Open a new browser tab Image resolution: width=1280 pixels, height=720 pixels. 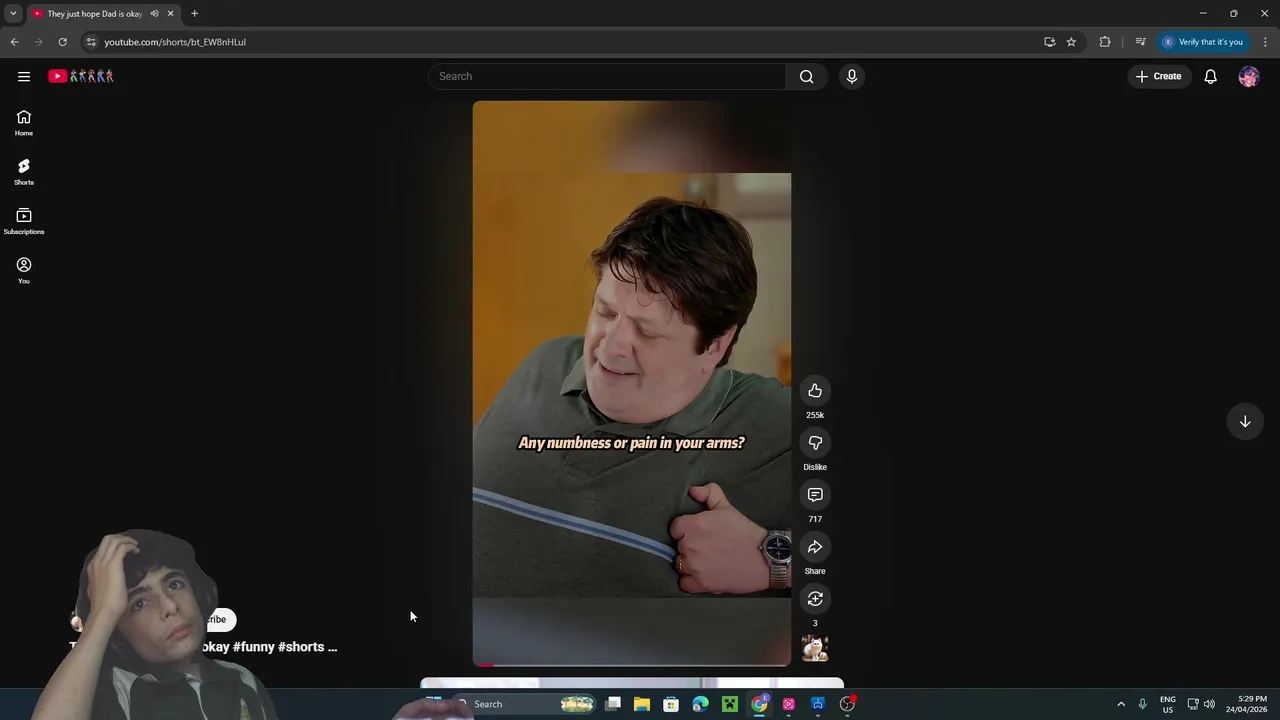click(194, 14)
